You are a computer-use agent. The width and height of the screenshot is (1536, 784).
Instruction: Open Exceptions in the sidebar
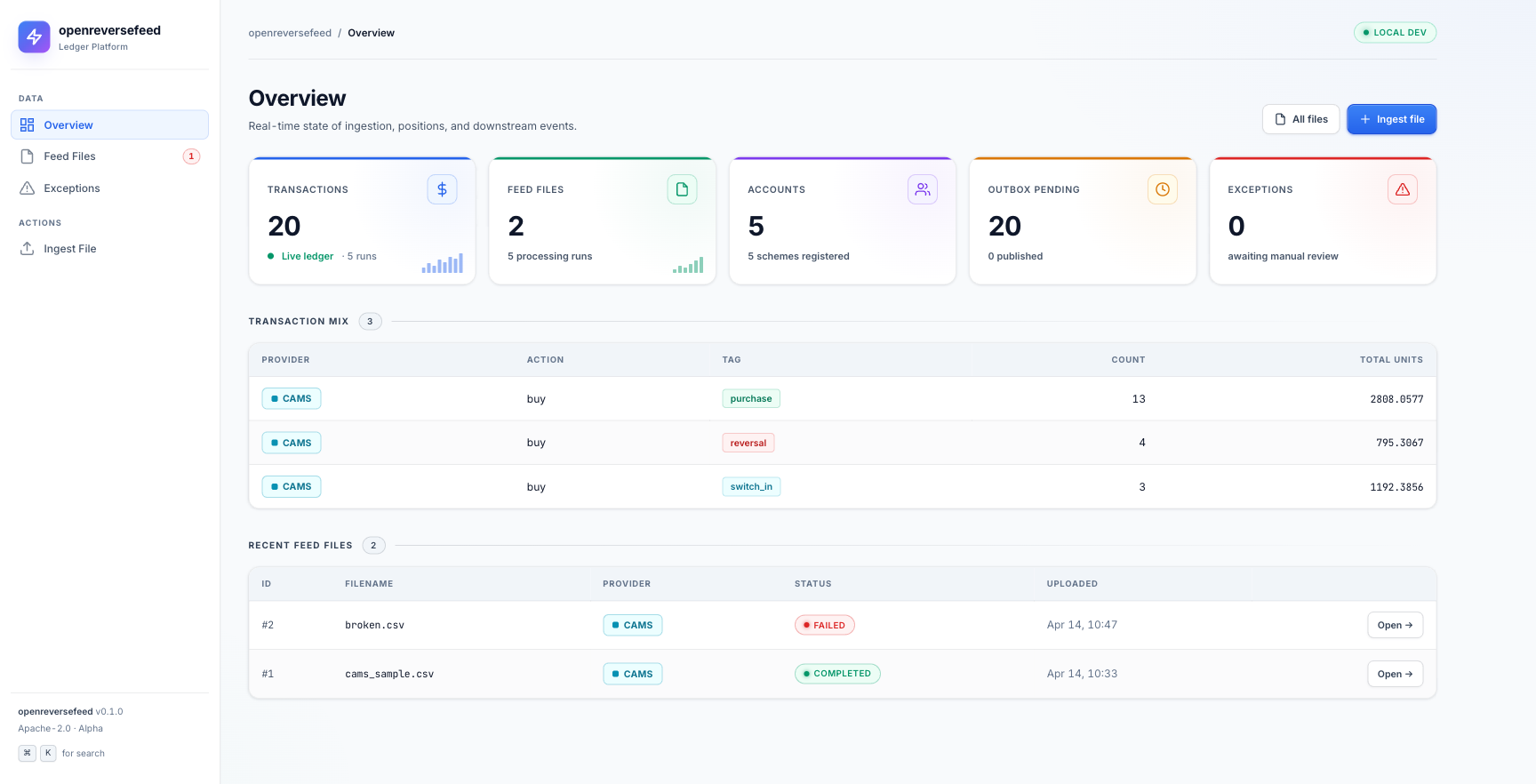click(x=109, y=188)
